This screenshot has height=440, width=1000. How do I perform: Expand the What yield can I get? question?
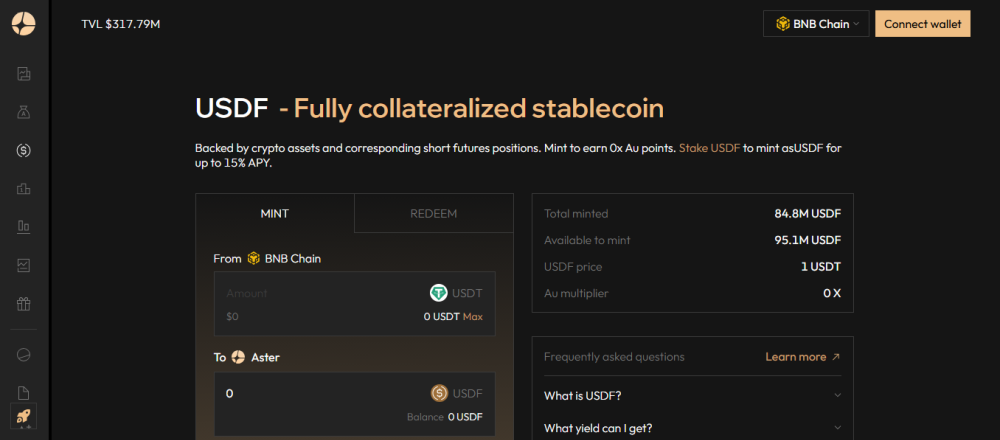click(693, 427)
